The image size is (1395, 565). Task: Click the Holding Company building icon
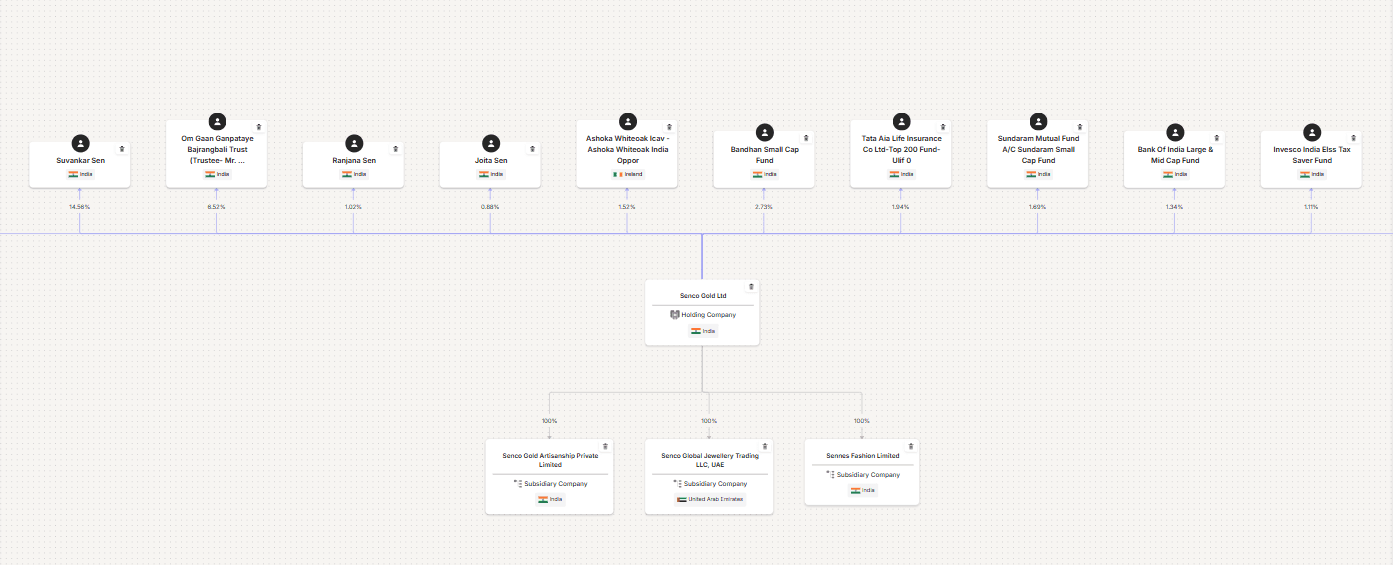tap(674, 314)
